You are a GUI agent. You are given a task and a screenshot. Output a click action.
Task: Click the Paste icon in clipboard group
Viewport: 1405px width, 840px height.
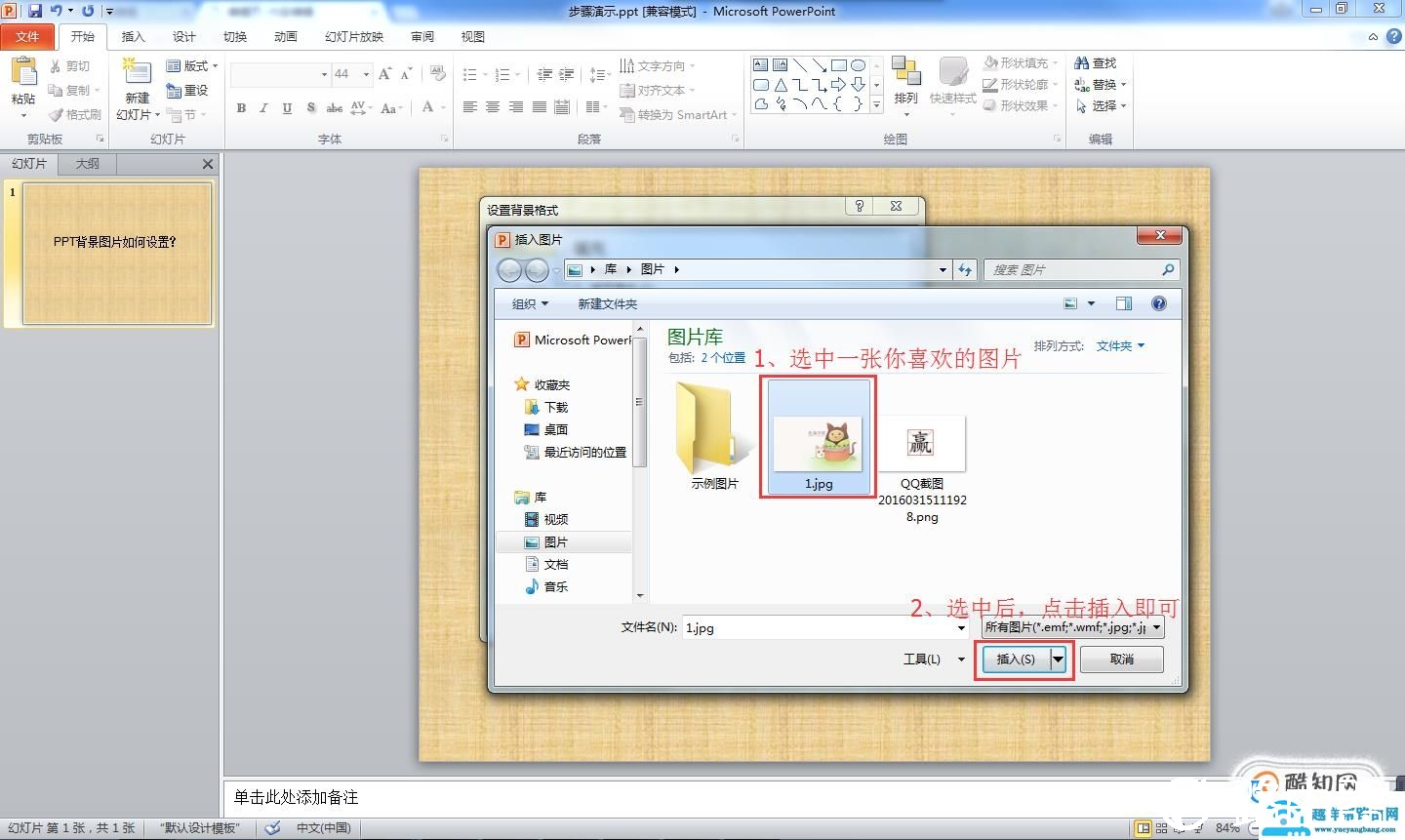pyautogui.click(x=22, y=74)
